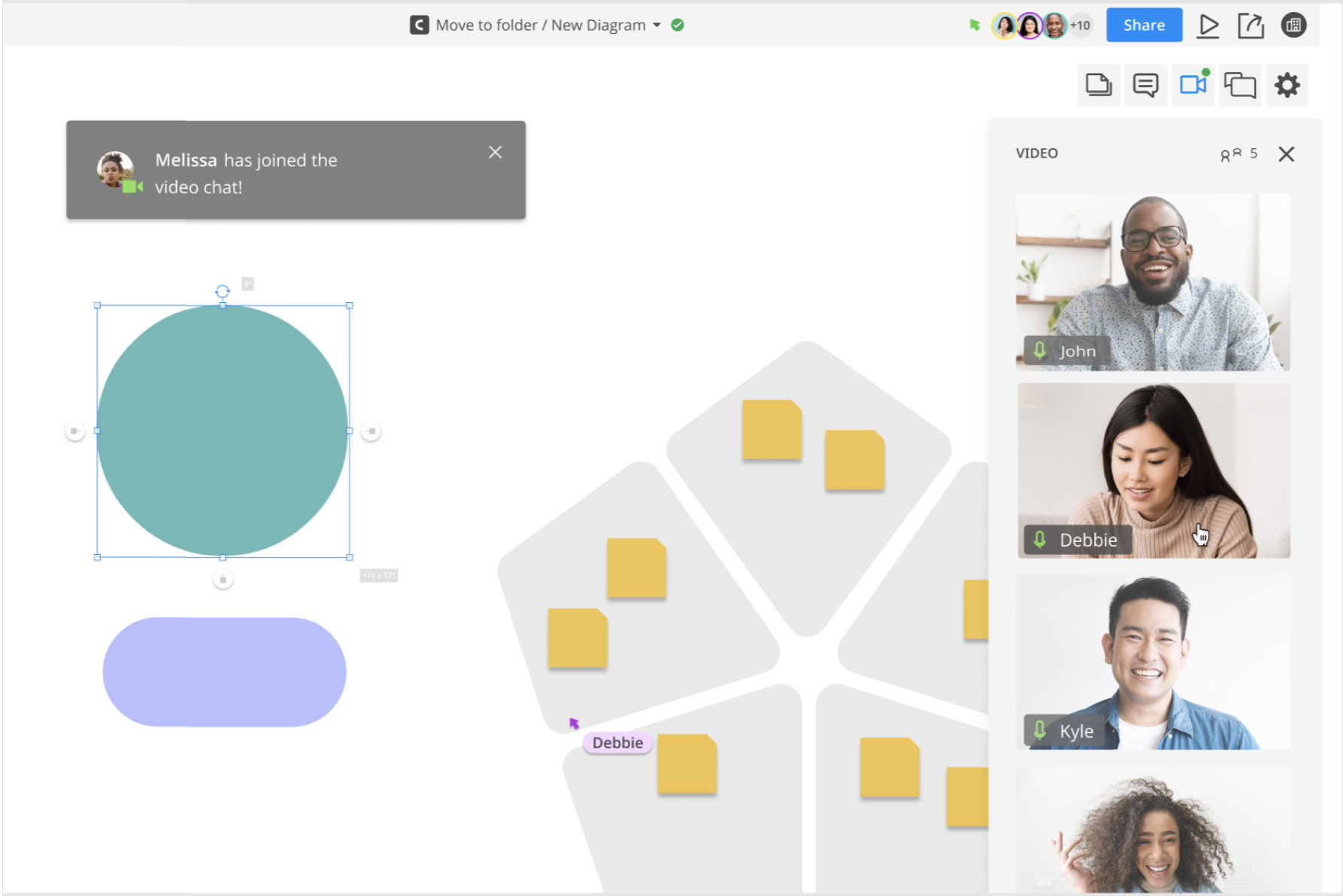Toggle the video chat camera icon

click(1193, 85)
